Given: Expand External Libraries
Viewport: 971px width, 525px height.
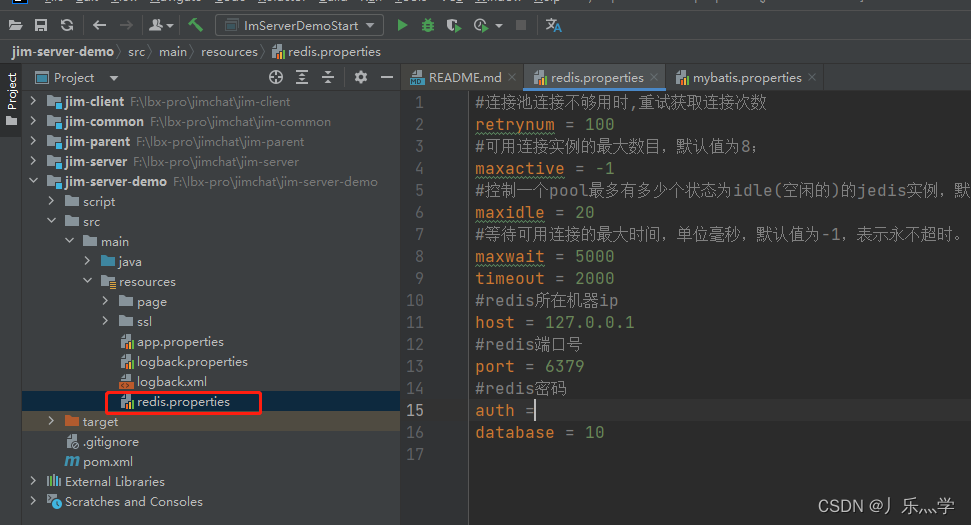Looking at the screenshot, I should coord(33,481).
